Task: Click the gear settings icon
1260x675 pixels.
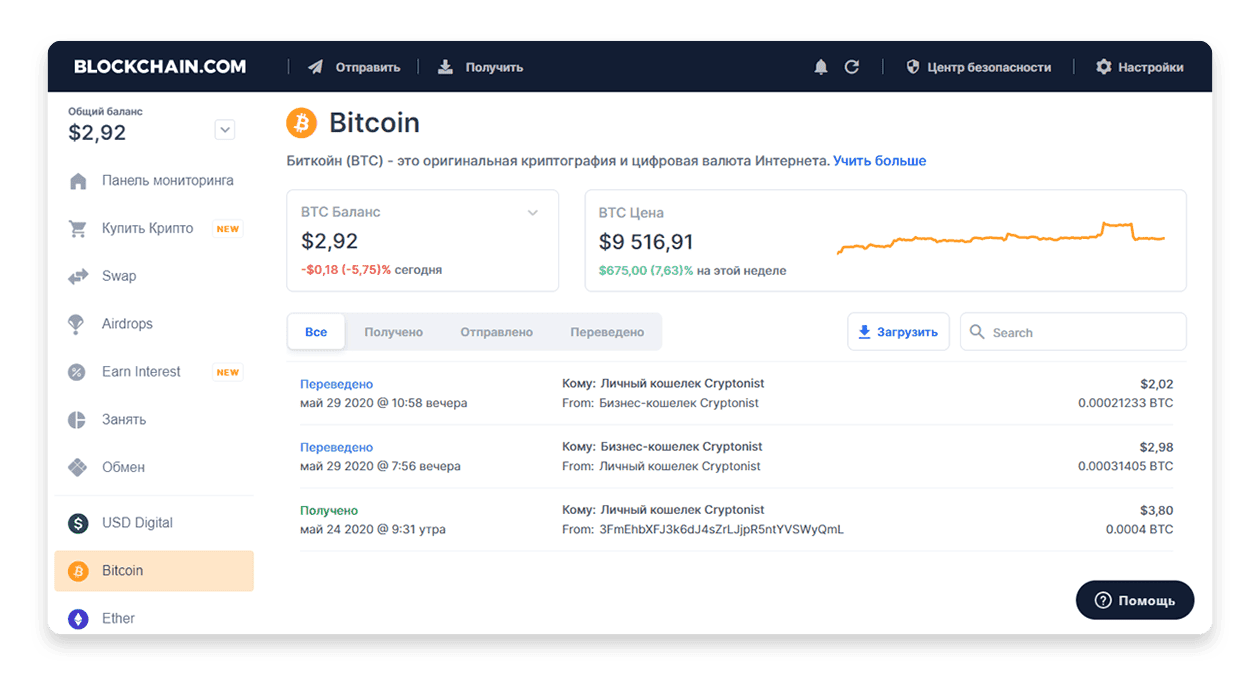Action: pyautogui.click(x=1104, y=67)
